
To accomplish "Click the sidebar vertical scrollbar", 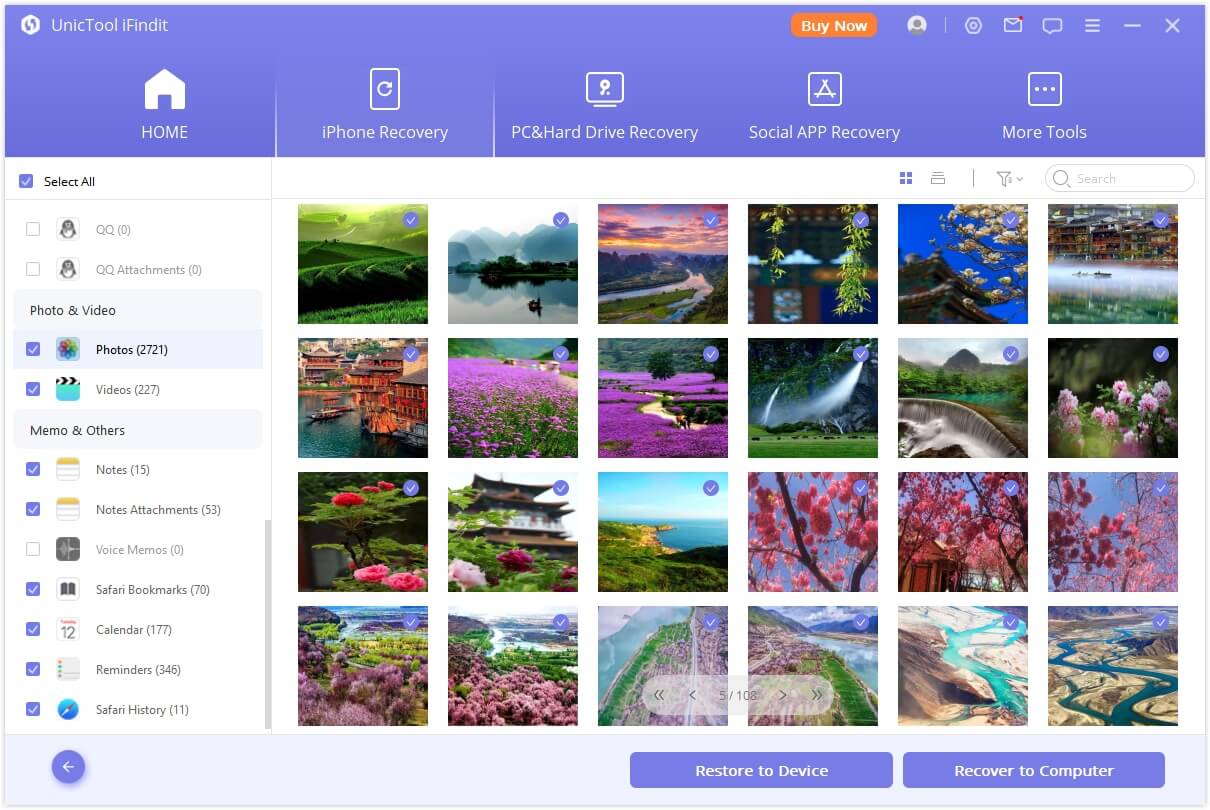I will coord(267,620).
